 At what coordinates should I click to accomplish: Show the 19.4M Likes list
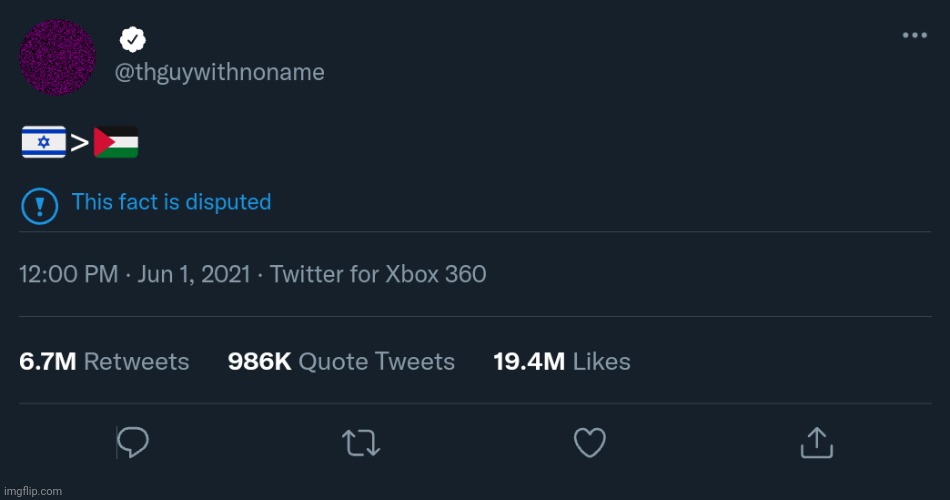tap(562, 361)
